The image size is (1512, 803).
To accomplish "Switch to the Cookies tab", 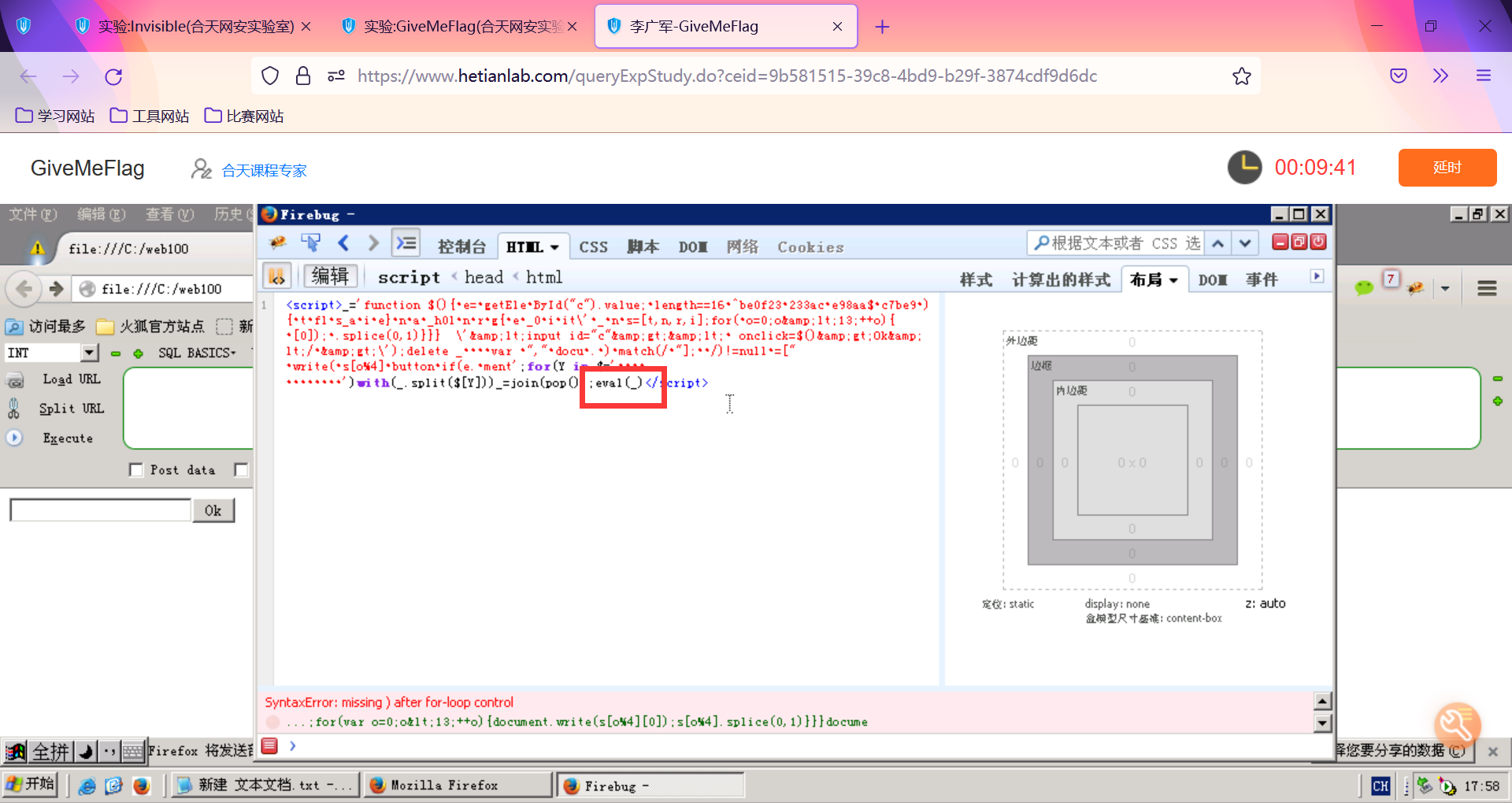I will click(810, 247).
